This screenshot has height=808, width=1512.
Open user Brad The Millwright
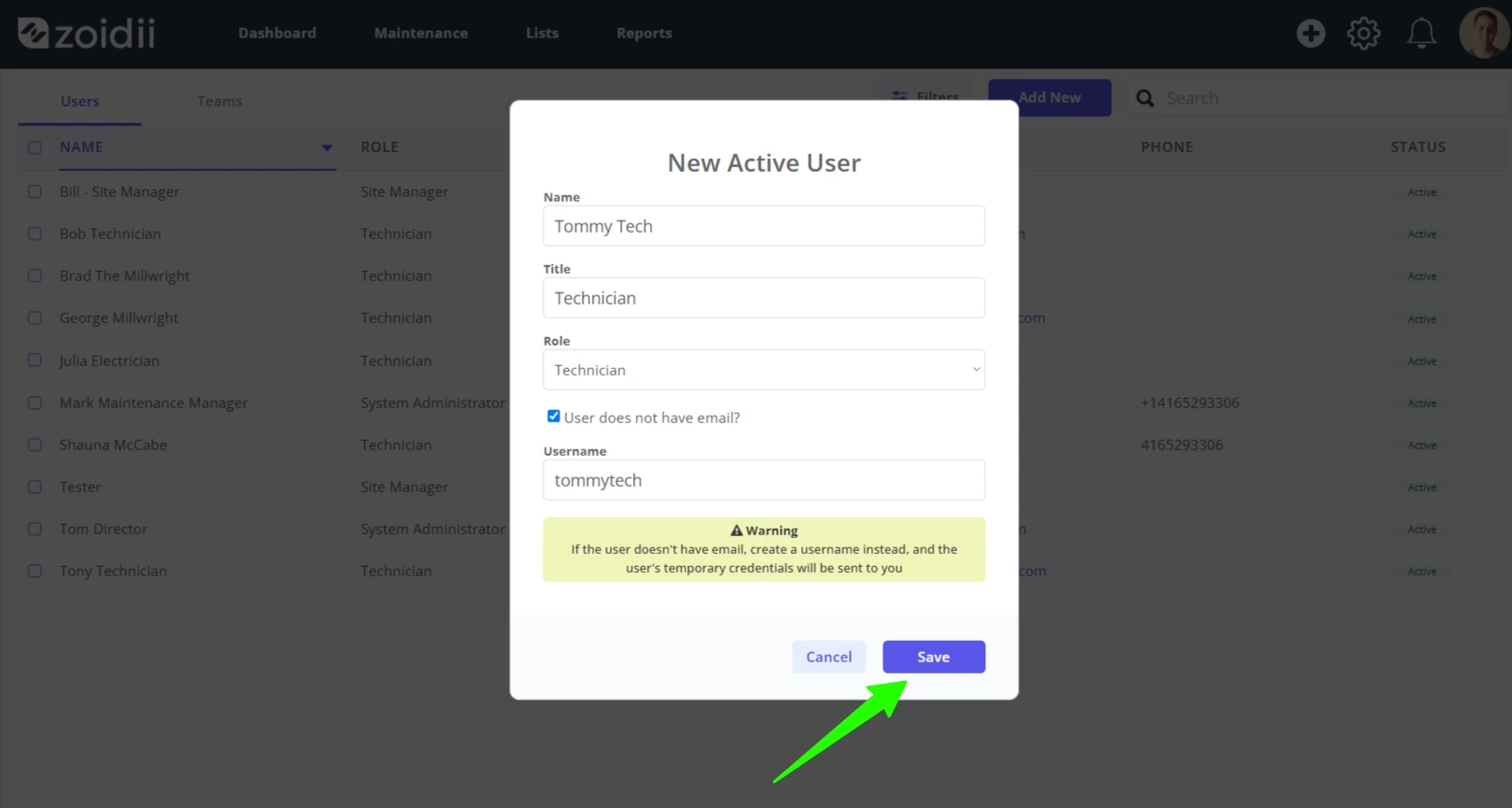(125, 276)
